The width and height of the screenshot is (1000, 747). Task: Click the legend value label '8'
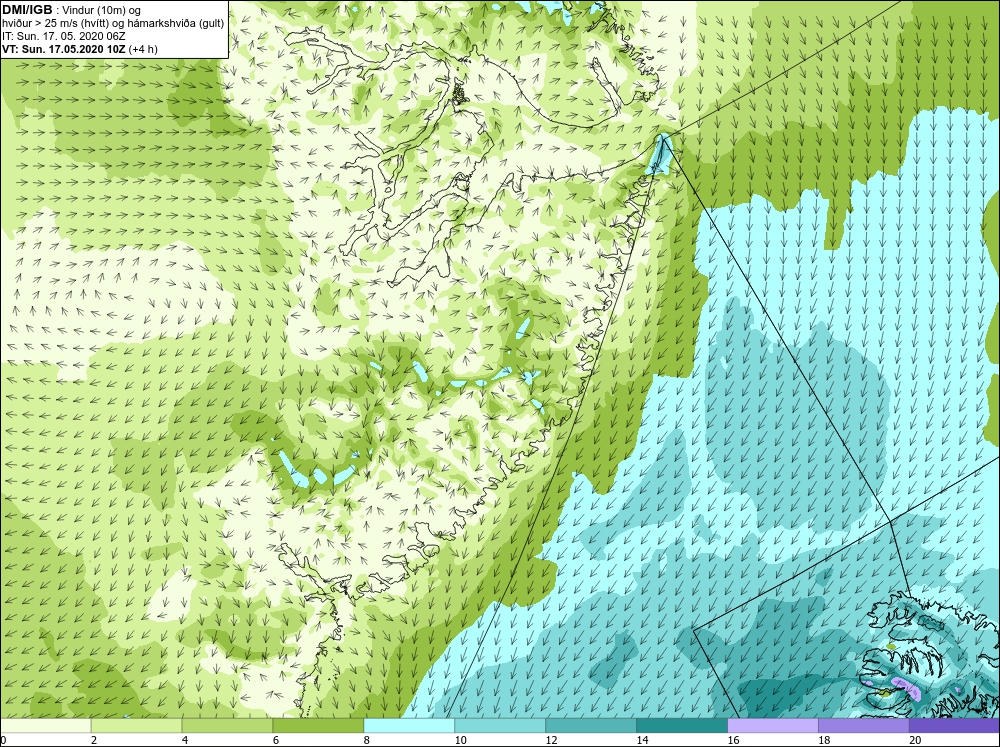367,740
